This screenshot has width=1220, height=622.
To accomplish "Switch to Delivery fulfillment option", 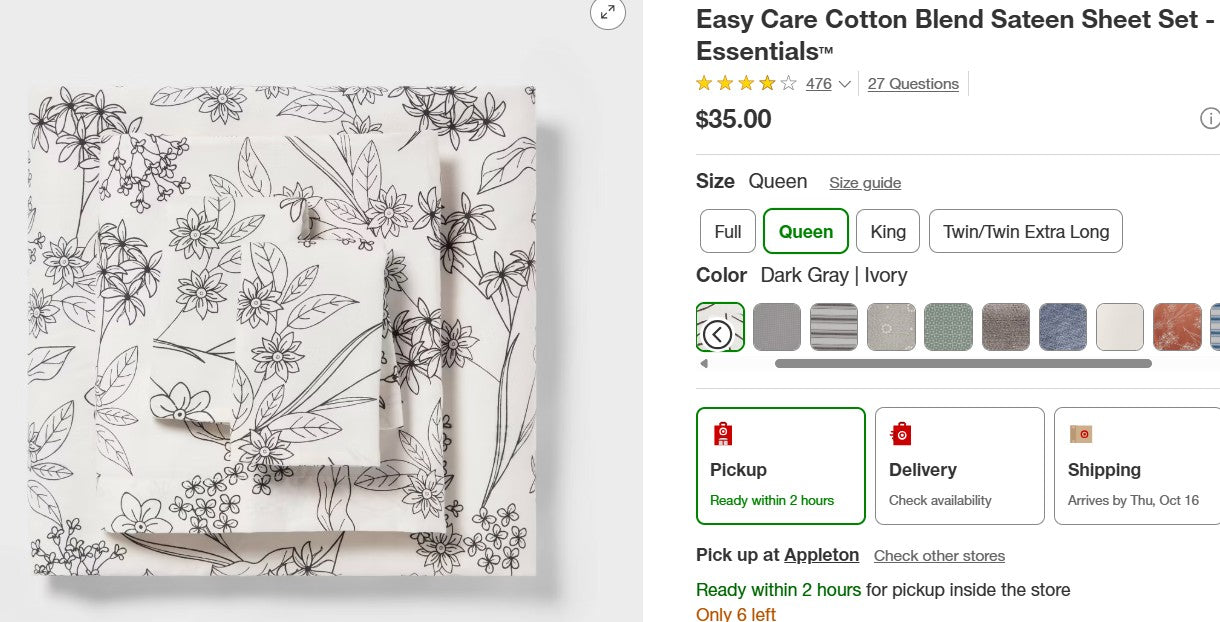I will [x=959, y=466].
